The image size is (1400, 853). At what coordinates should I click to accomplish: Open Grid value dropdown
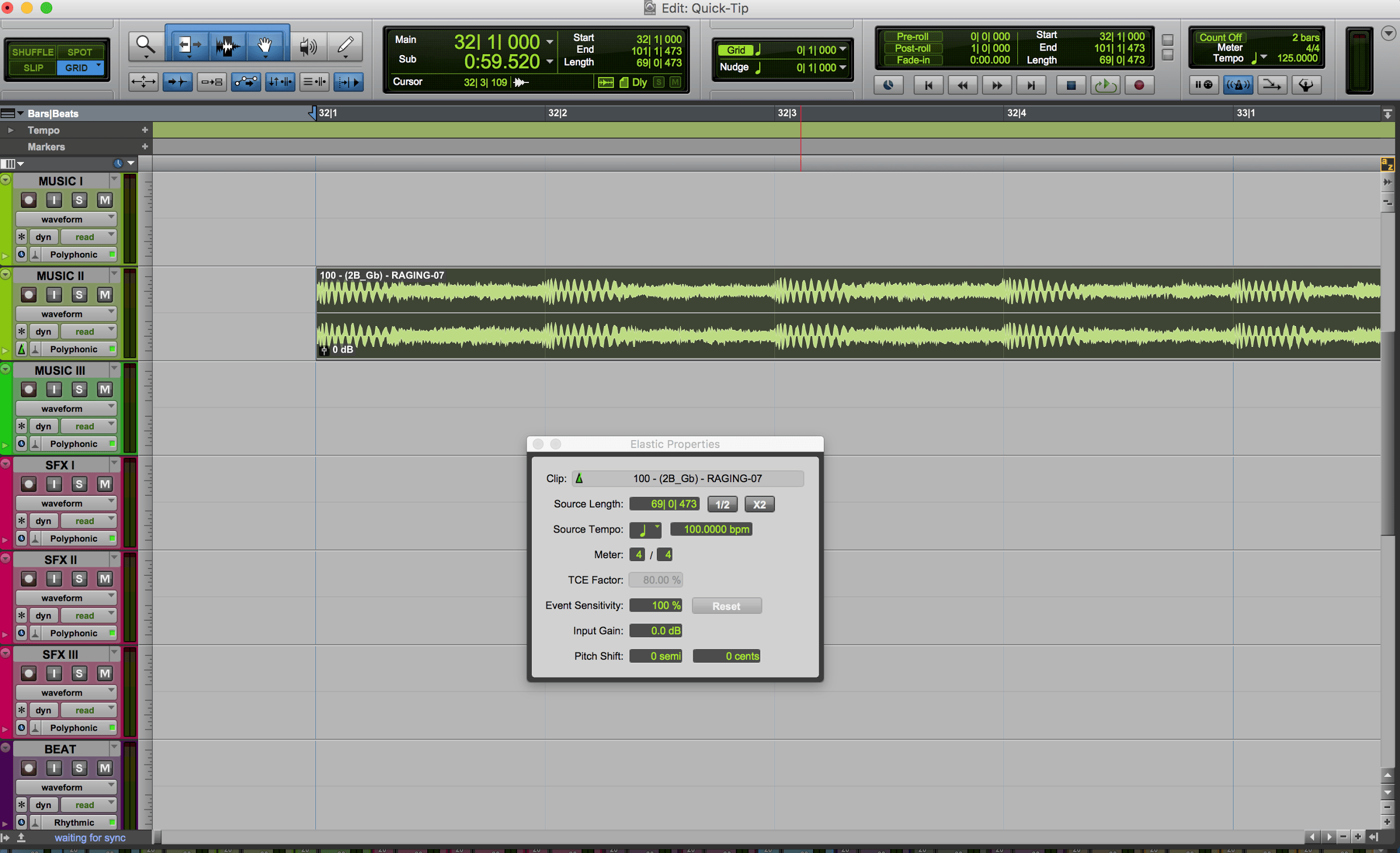coord(843,49)
